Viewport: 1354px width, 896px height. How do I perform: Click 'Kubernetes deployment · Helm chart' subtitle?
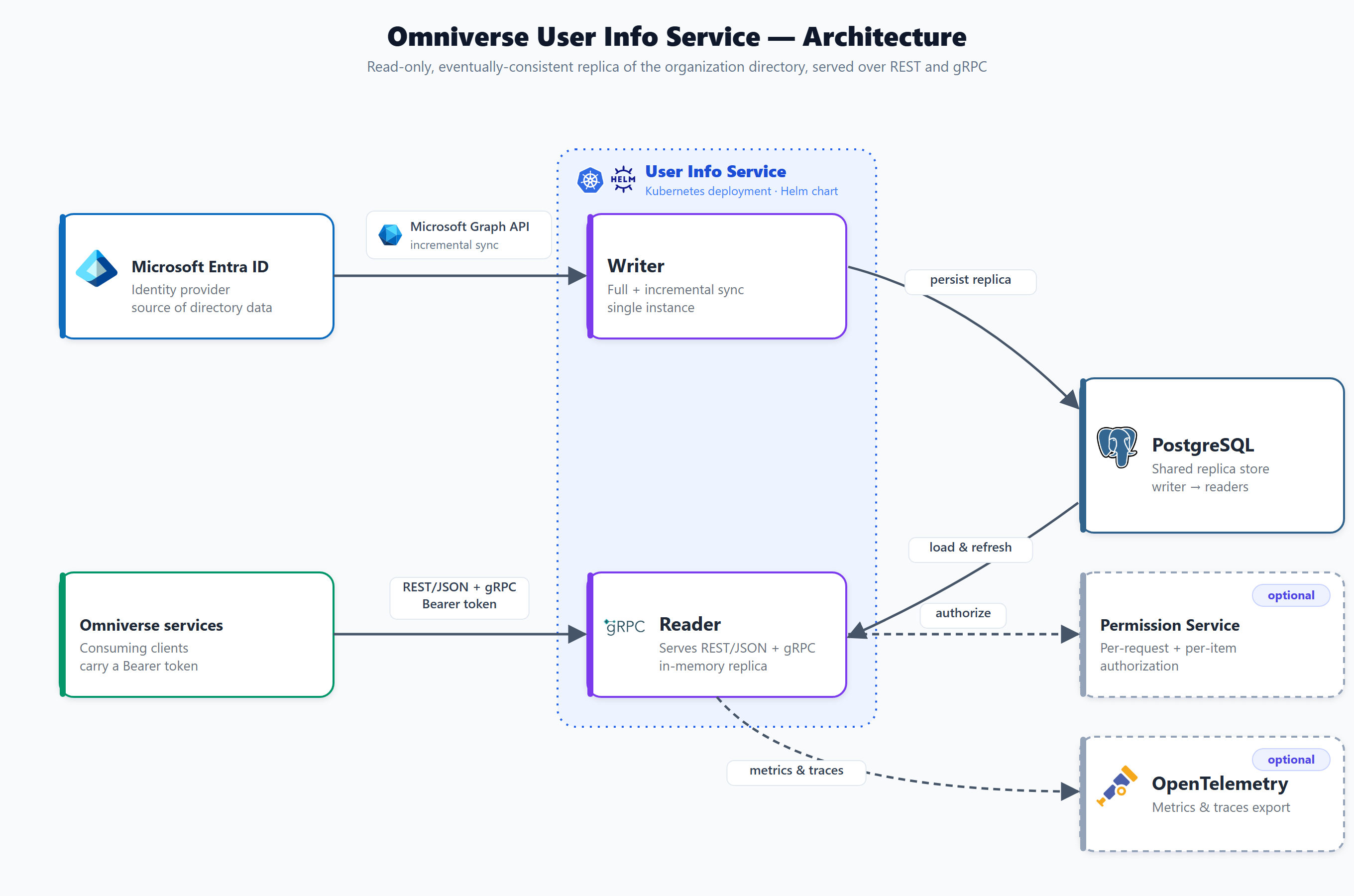[741, 192]
